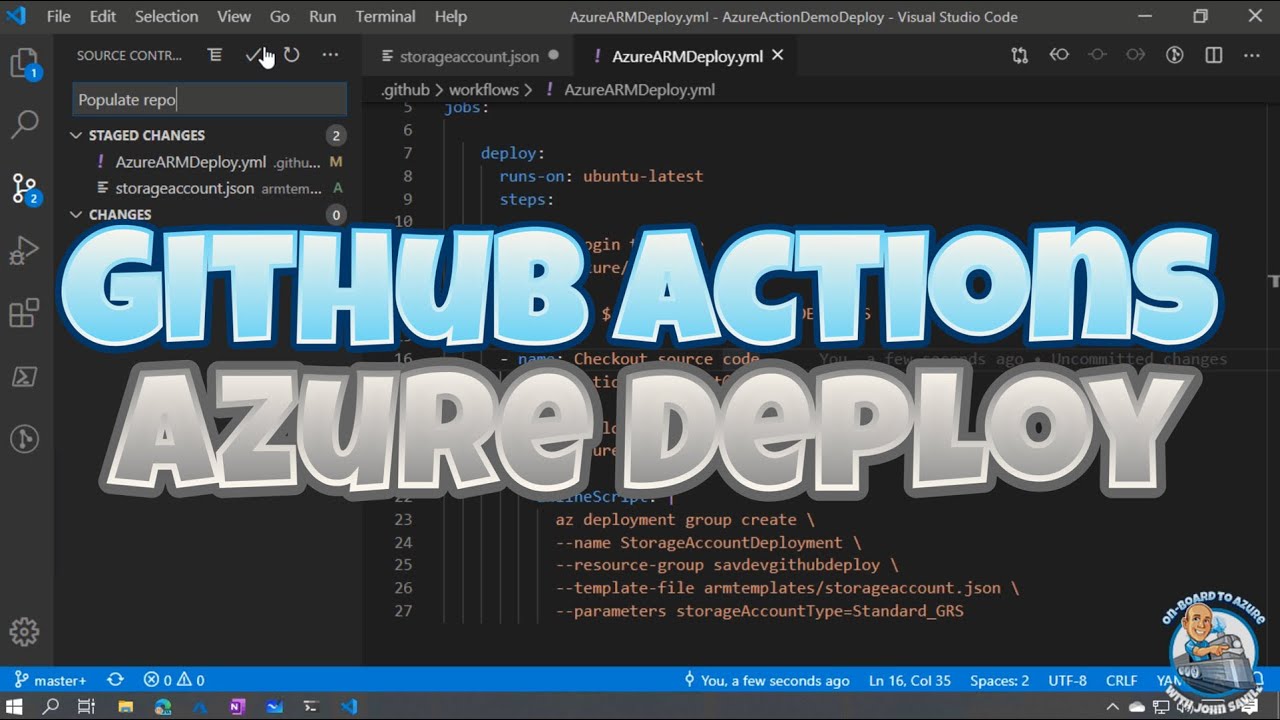
Task: Open Source Control more actions ellipsis
Action: coord(330,55)
